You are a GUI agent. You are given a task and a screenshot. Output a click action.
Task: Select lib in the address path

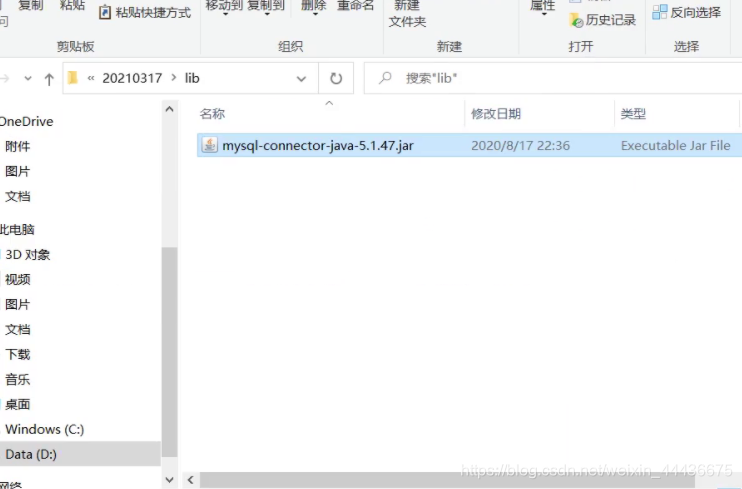tap(192, 78)
